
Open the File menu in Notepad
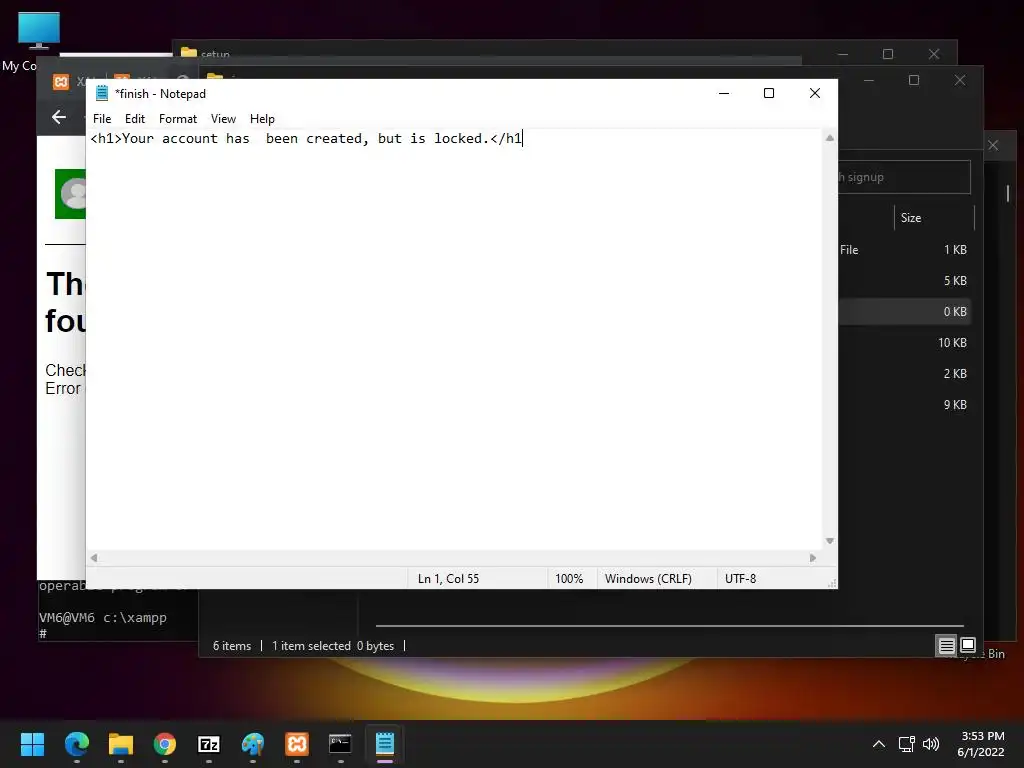(x=102, y=119)
